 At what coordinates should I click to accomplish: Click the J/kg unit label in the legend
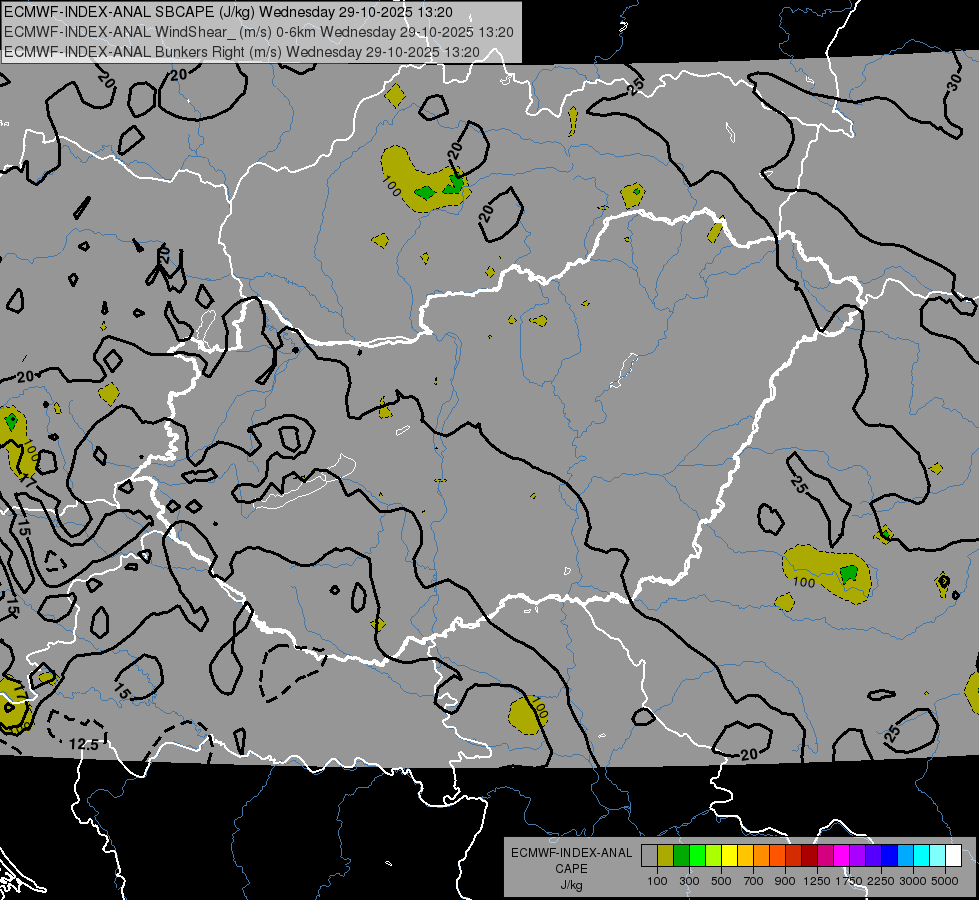point(571,885)
